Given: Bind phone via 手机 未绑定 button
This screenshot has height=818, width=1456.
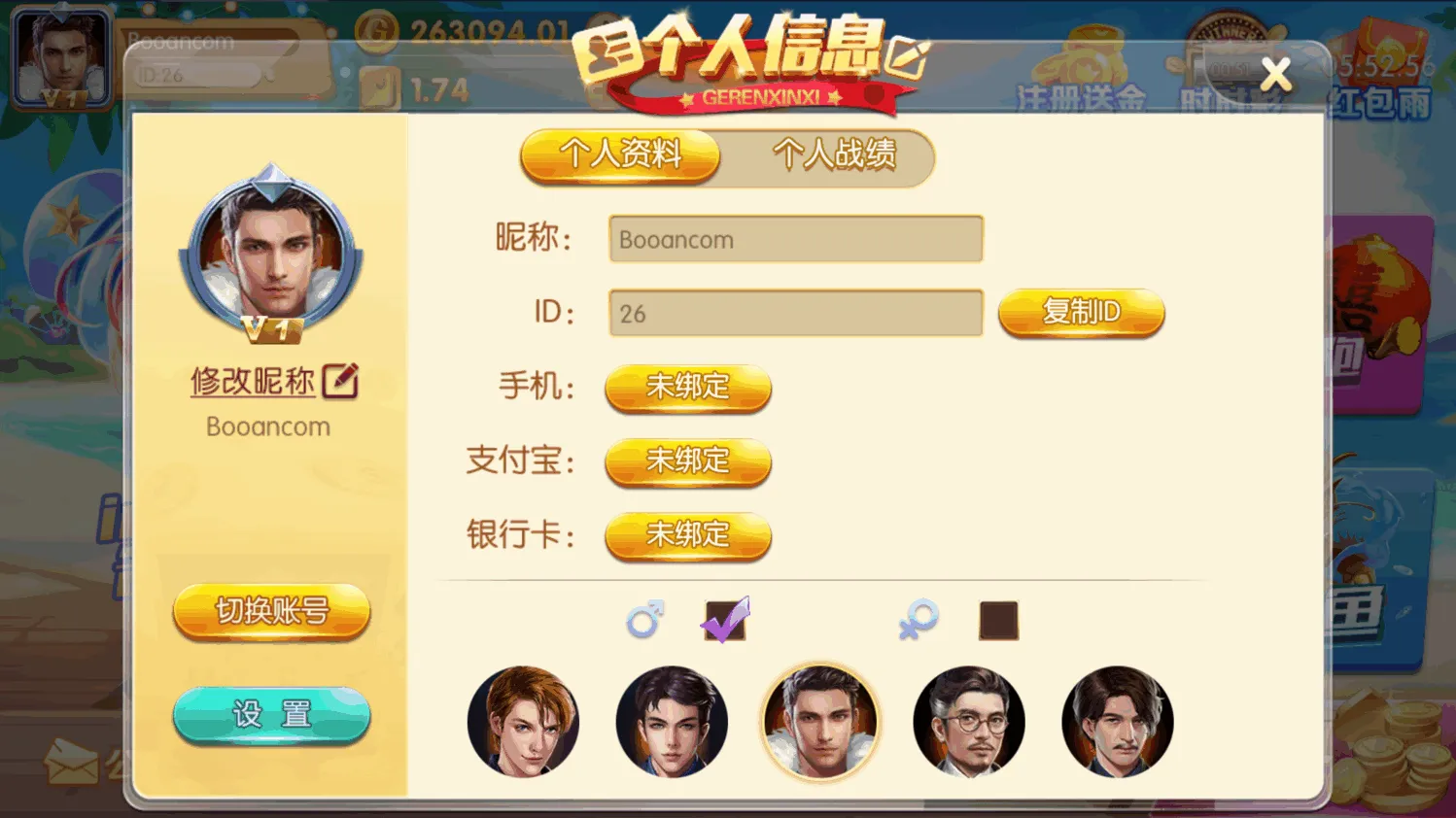Looking at the screenshot, I should 688,388.
